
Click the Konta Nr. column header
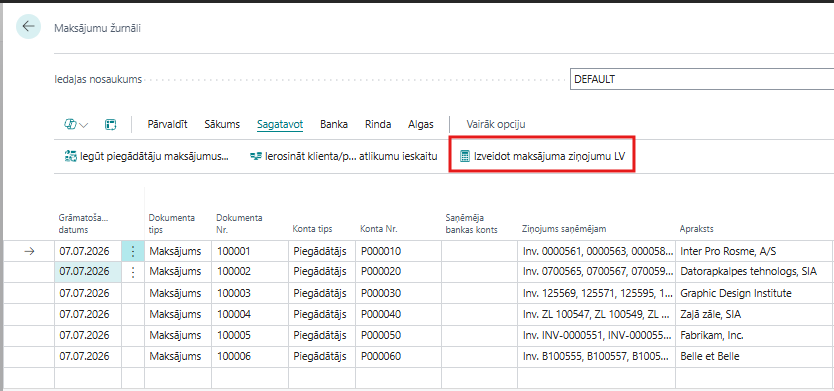(x=379, y=229)
